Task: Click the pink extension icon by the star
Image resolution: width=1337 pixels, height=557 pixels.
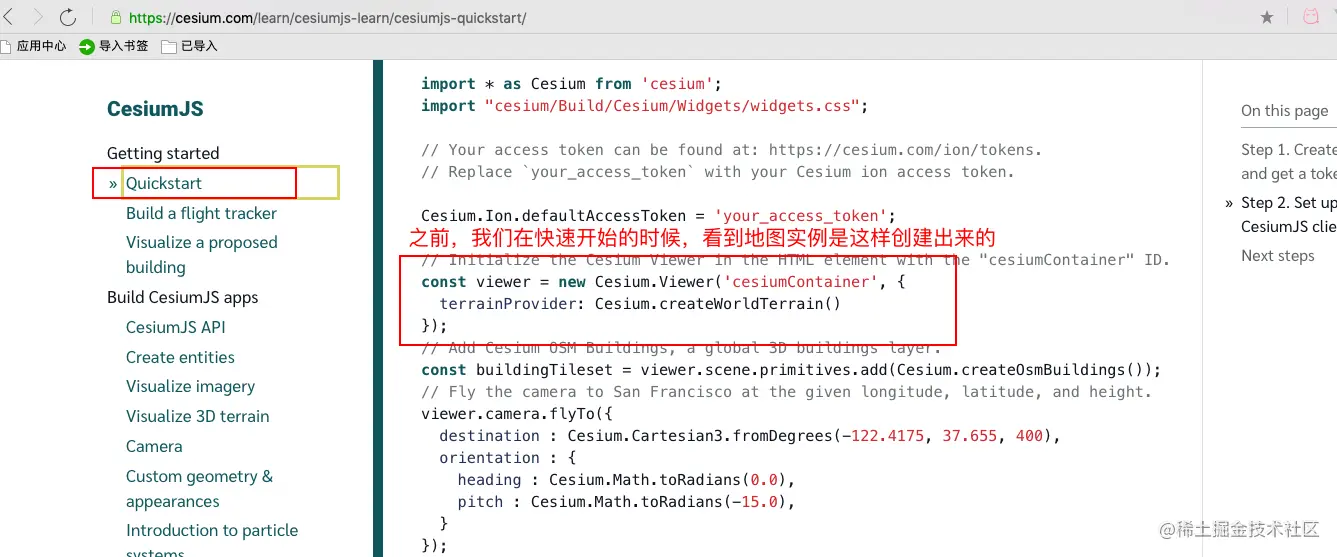Action: (1310, 17)
